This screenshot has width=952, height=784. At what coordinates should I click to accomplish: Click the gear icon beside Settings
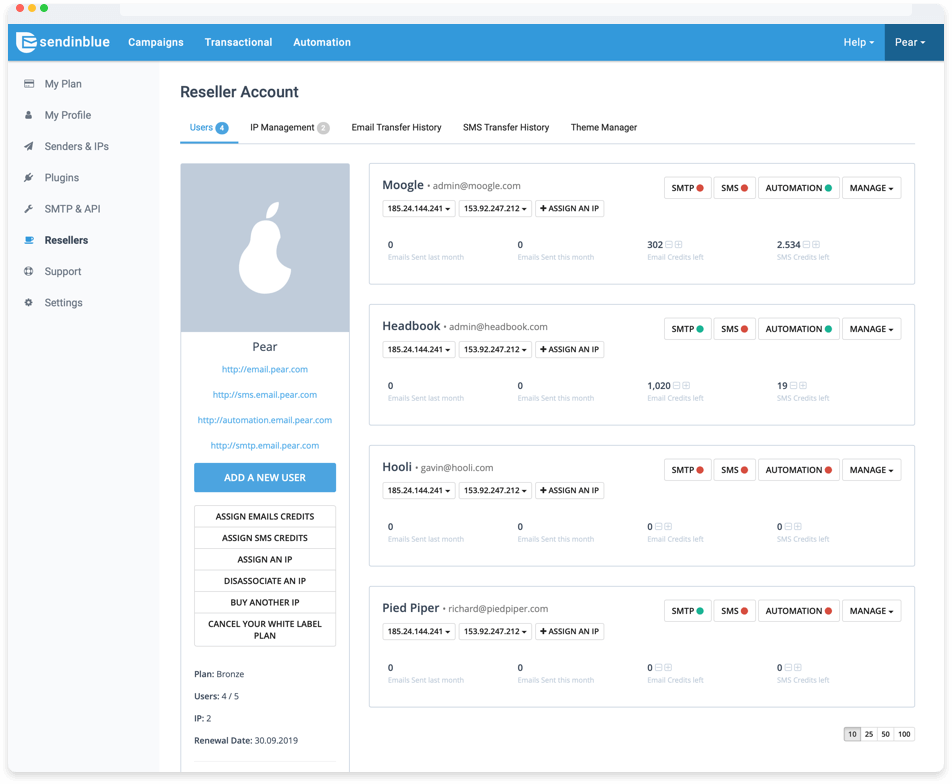coord(29,302)
